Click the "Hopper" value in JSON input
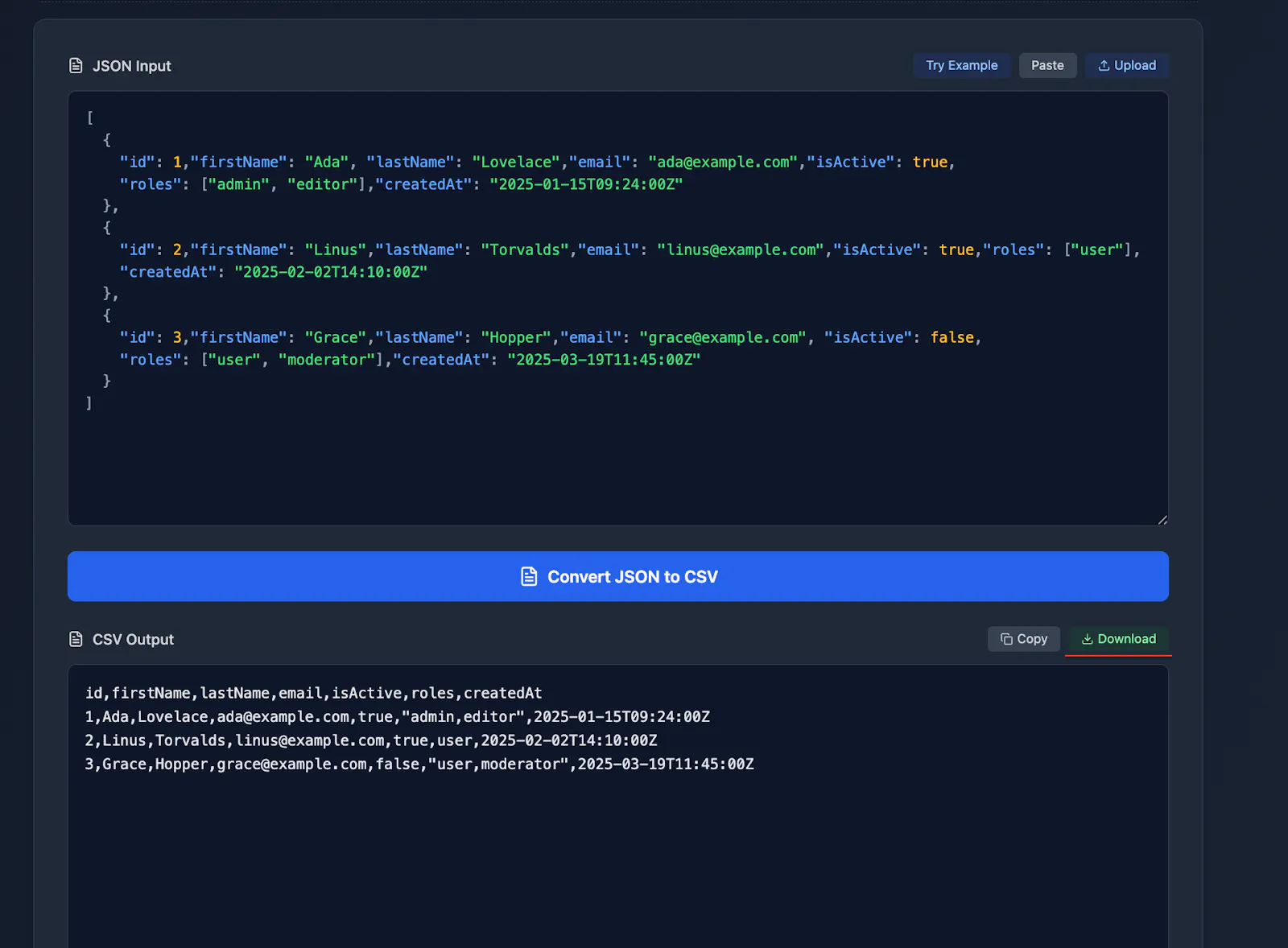 (x=516, y=337)
